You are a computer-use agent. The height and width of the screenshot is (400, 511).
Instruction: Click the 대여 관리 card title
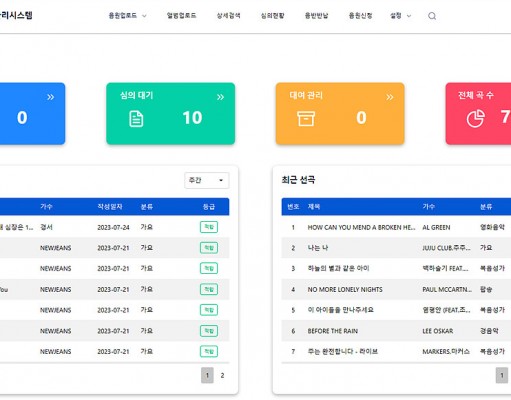coord(306,95)
